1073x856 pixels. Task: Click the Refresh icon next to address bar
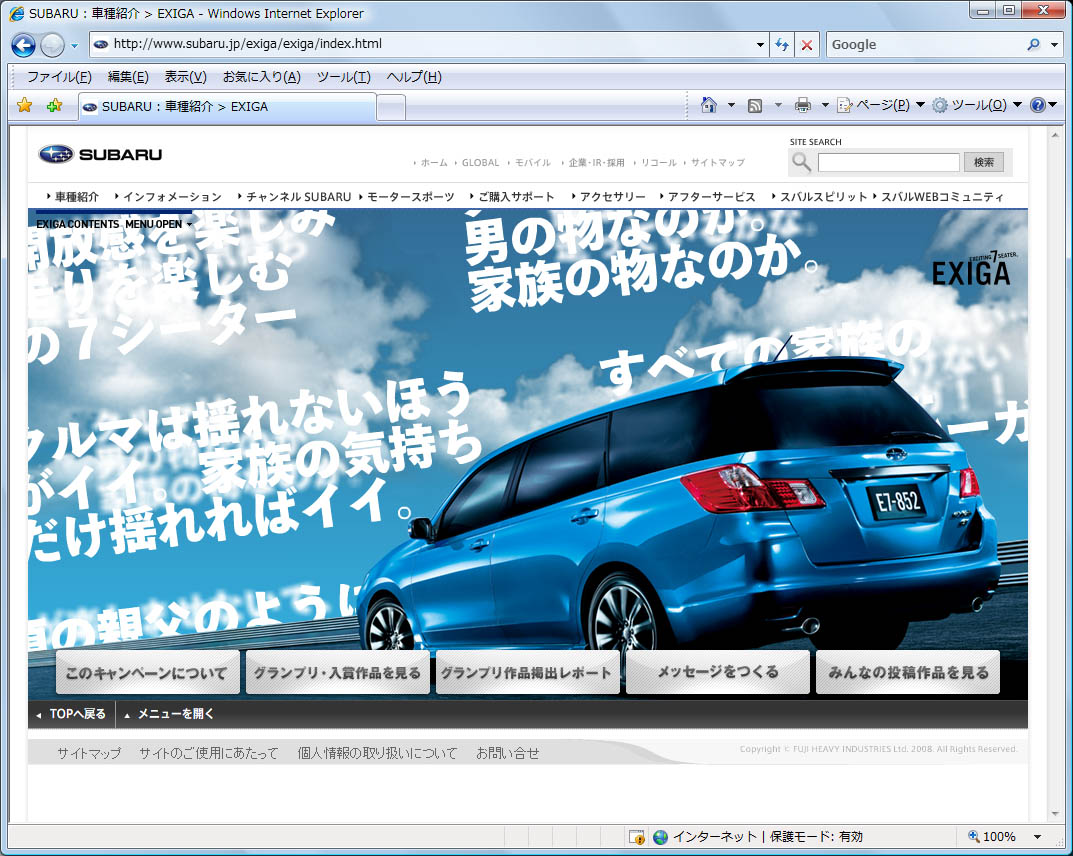(x=781, y=45)
